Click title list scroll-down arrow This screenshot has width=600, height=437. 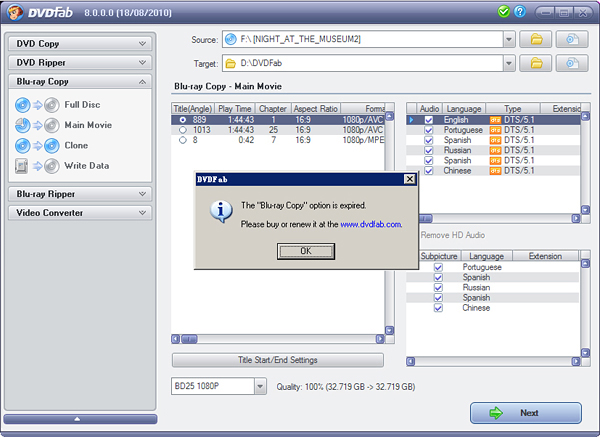389,330
